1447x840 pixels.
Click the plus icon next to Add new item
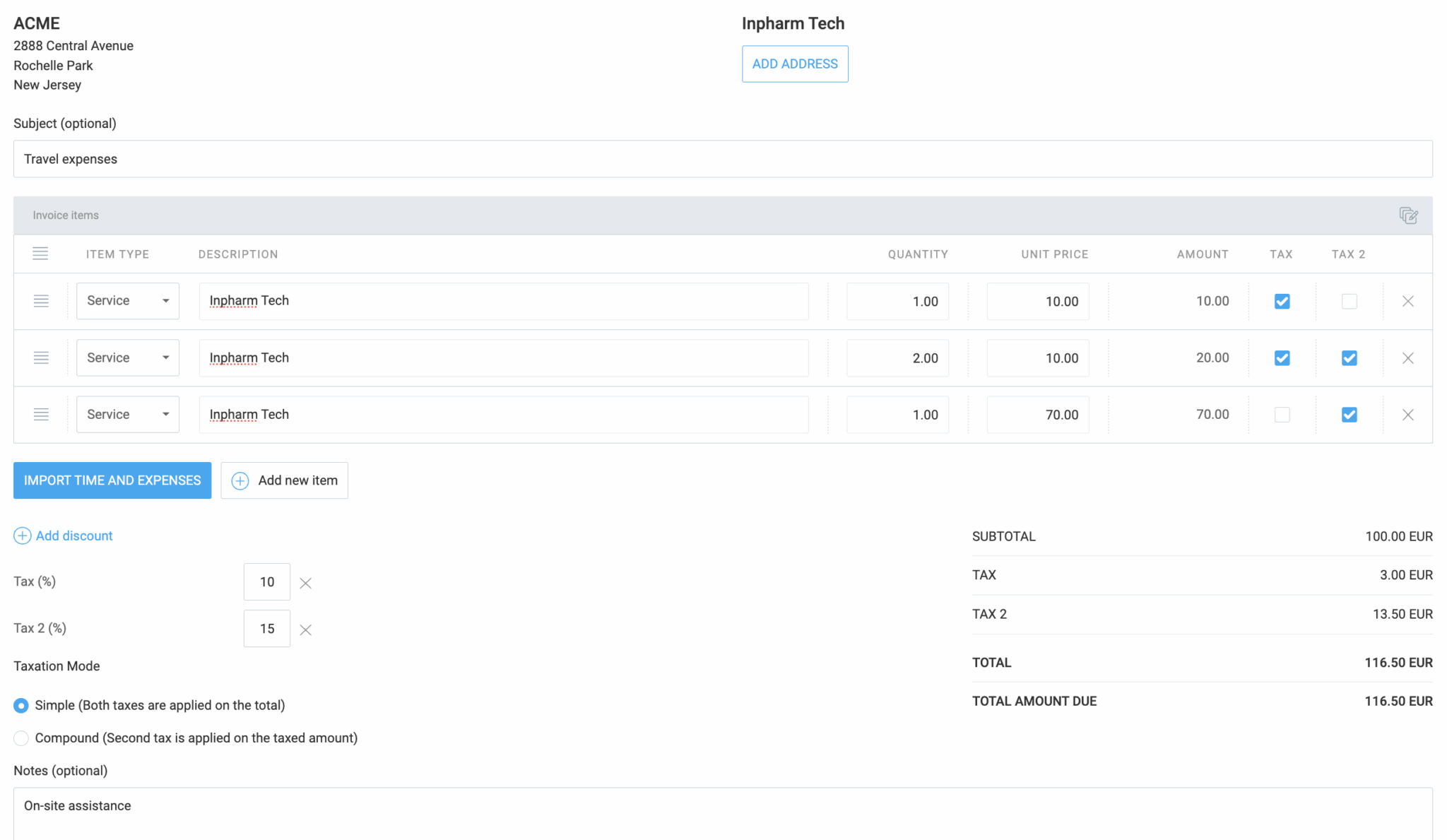pos(240,480)
